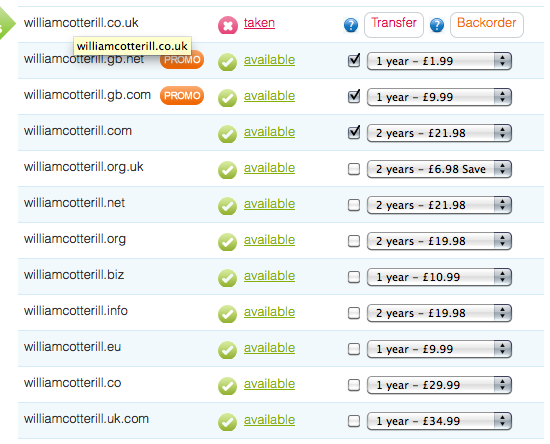Open the help icon beside Backorder
550x444 pixels.
[x=437, y=25]
